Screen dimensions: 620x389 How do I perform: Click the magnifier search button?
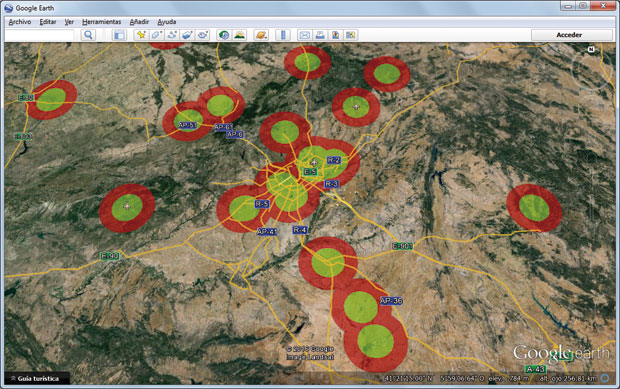pos(88,35)
